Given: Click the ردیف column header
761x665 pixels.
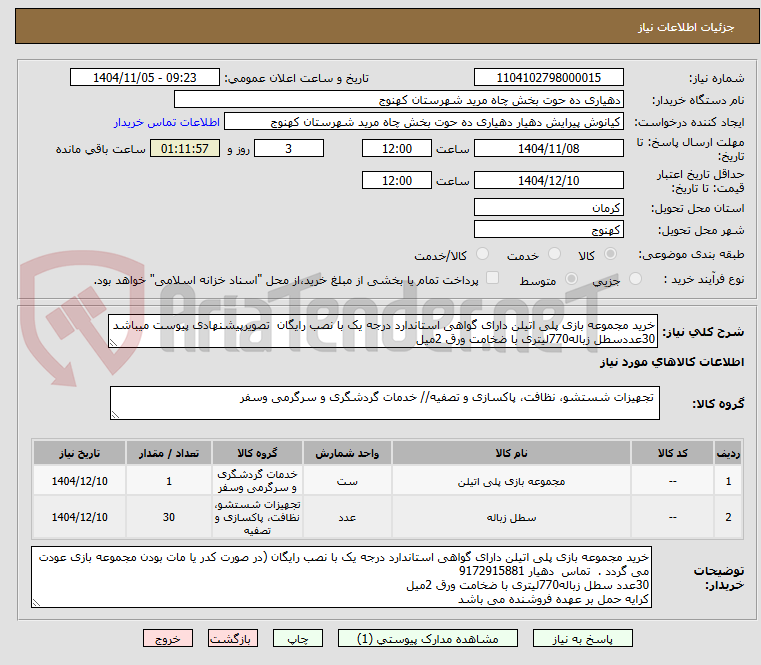Looking at the screenshot, I should click(728, 453).
